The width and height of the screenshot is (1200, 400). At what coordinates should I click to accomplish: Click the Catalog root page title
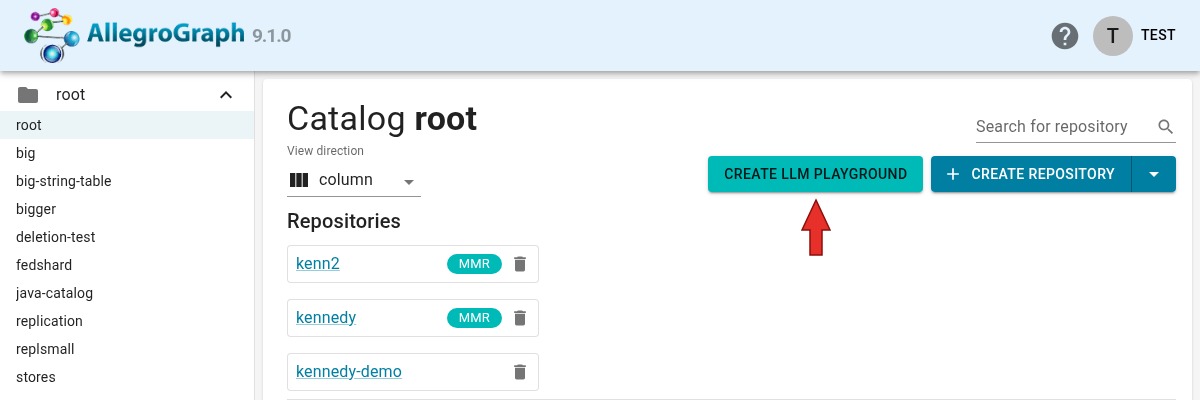(382, 119)
